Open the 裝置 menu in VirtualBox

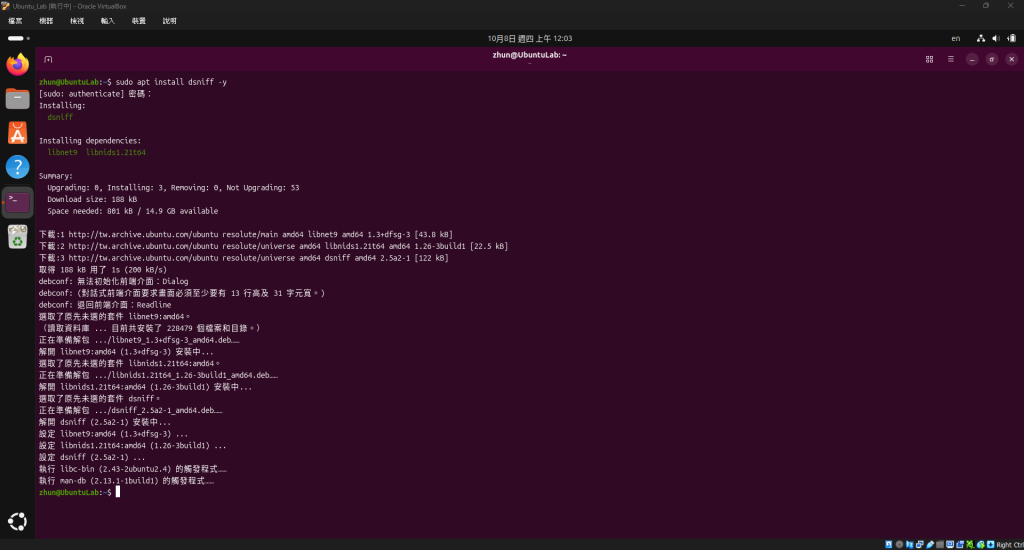138,21
